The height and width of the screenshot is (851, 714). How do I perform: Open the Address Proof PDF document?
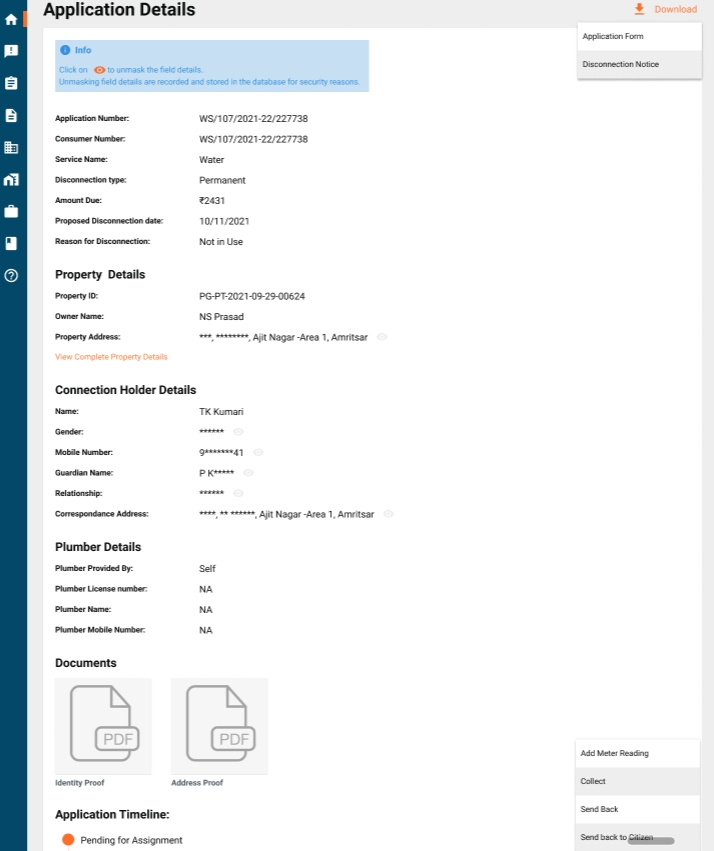[219, 726]
